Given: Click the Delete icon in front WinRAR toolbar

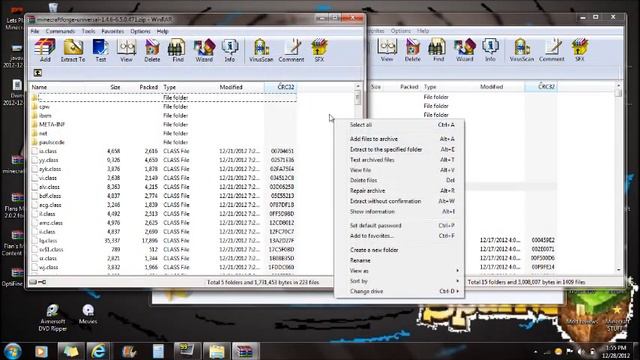Looking at the screenshot, I should pyautogui.click(x=152, y=50).
